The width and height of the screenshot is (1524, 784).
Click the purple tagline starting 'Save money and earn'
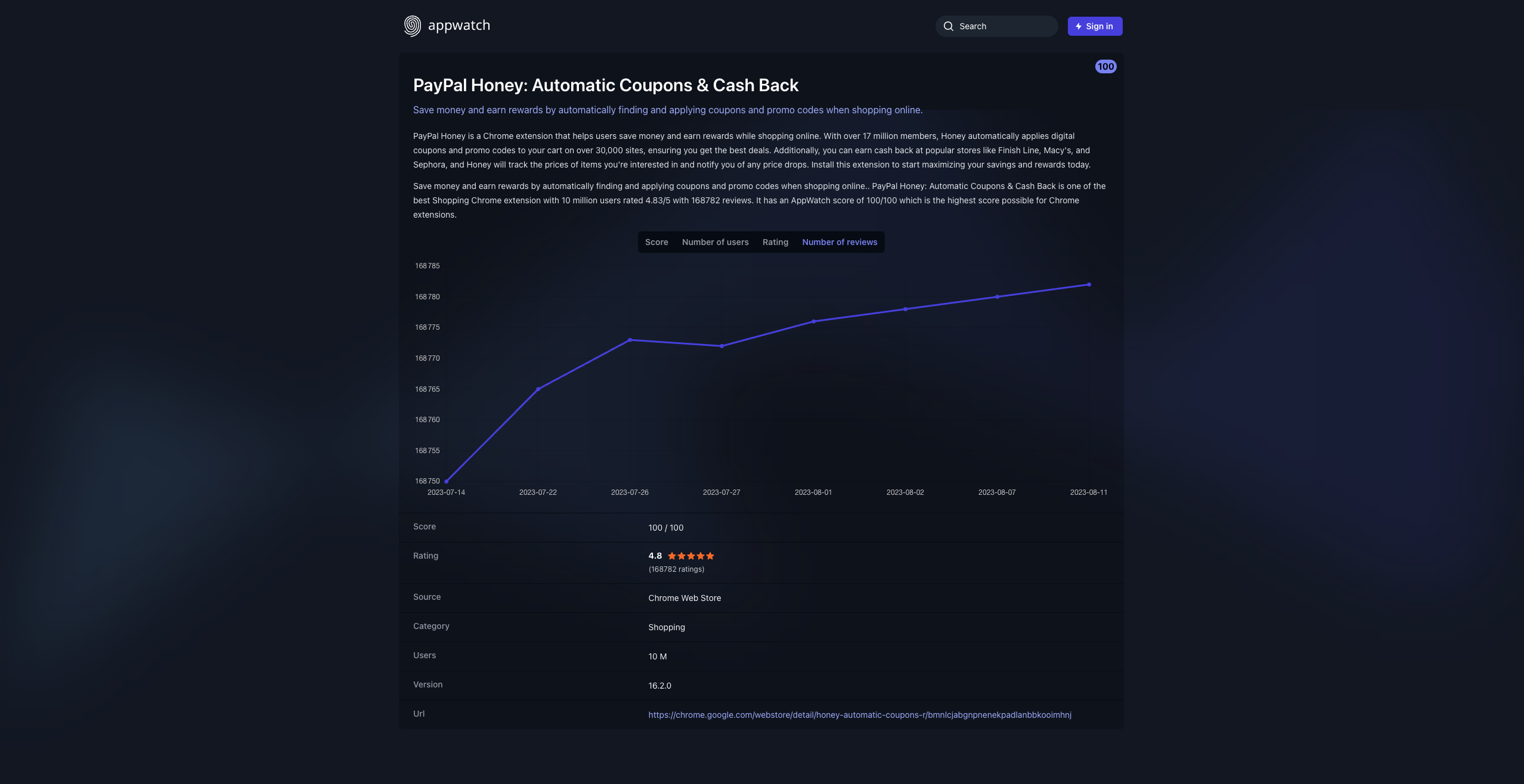[668, 110]
